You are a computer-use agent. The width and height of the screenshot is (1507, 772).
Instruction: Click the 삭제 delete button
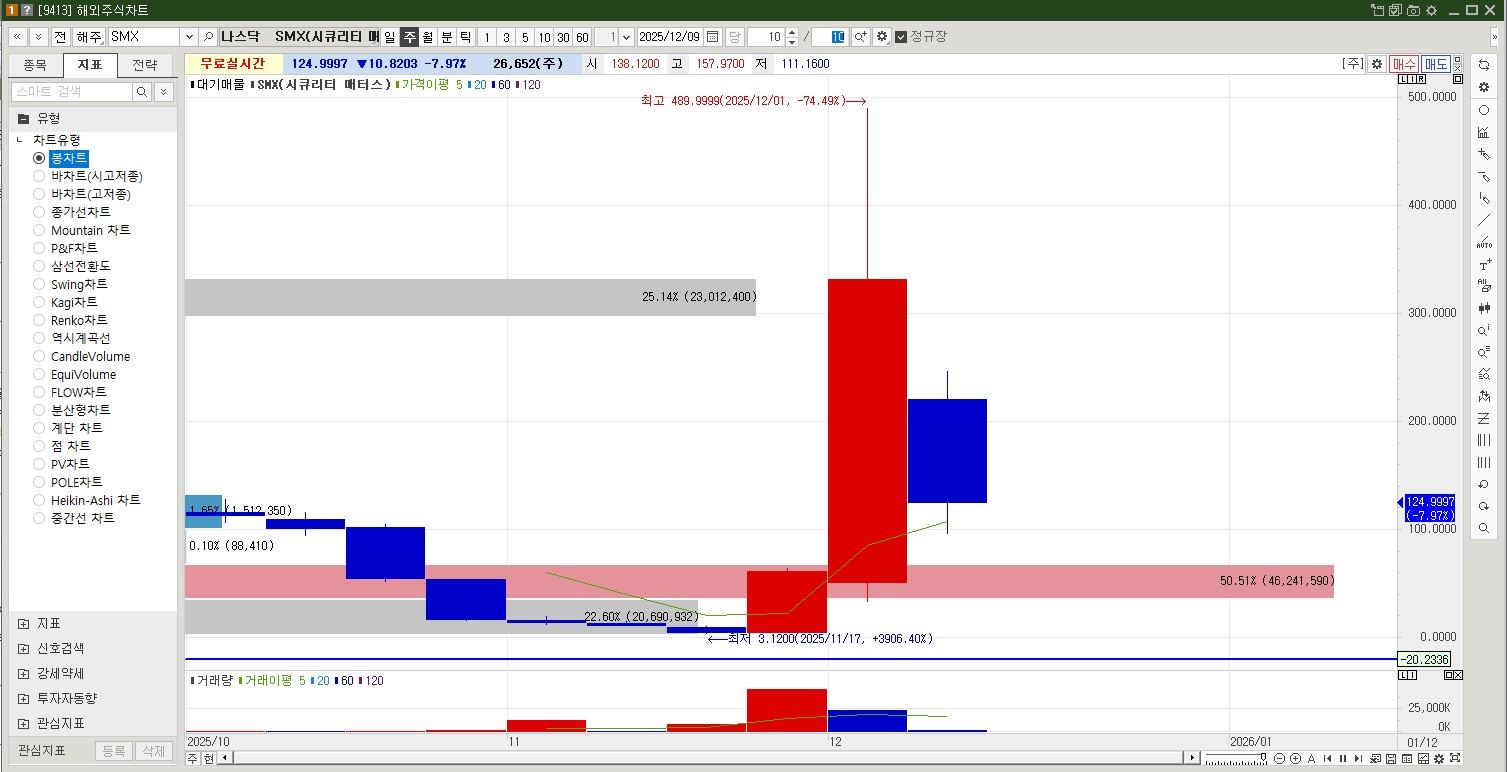tap(152, 751)
